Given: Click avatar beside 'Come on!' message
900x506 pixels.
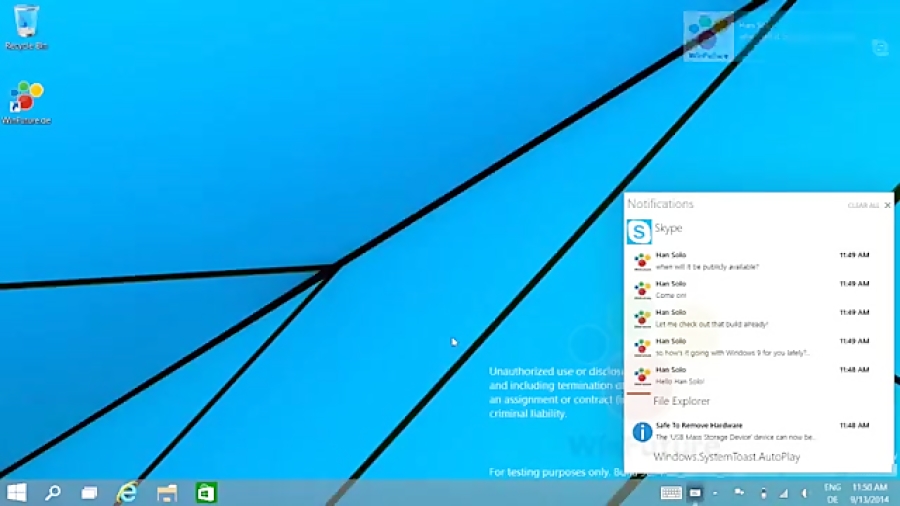Looking at the screenshot, I should [642, 290].
